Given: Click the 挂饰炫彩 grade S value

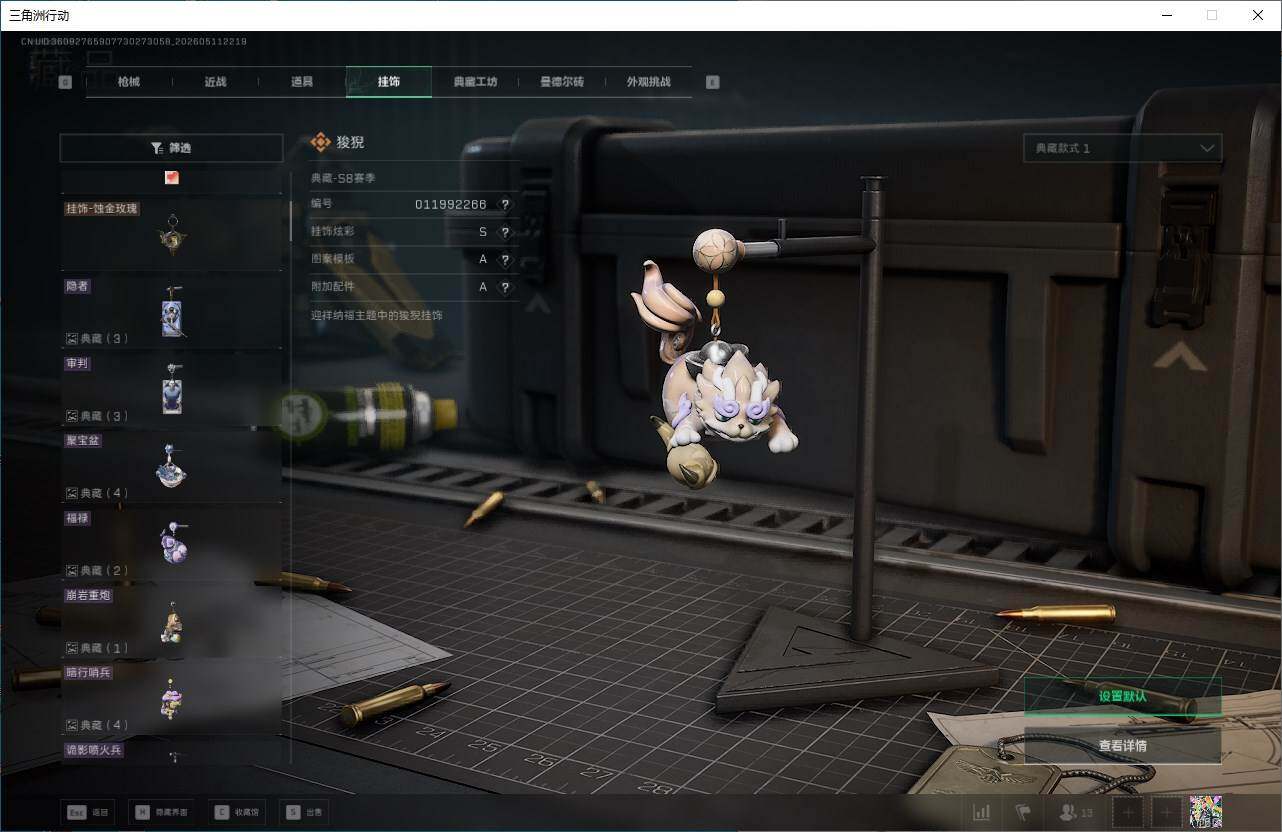Looking at the screenshot, I should click(x=483, y=232).
